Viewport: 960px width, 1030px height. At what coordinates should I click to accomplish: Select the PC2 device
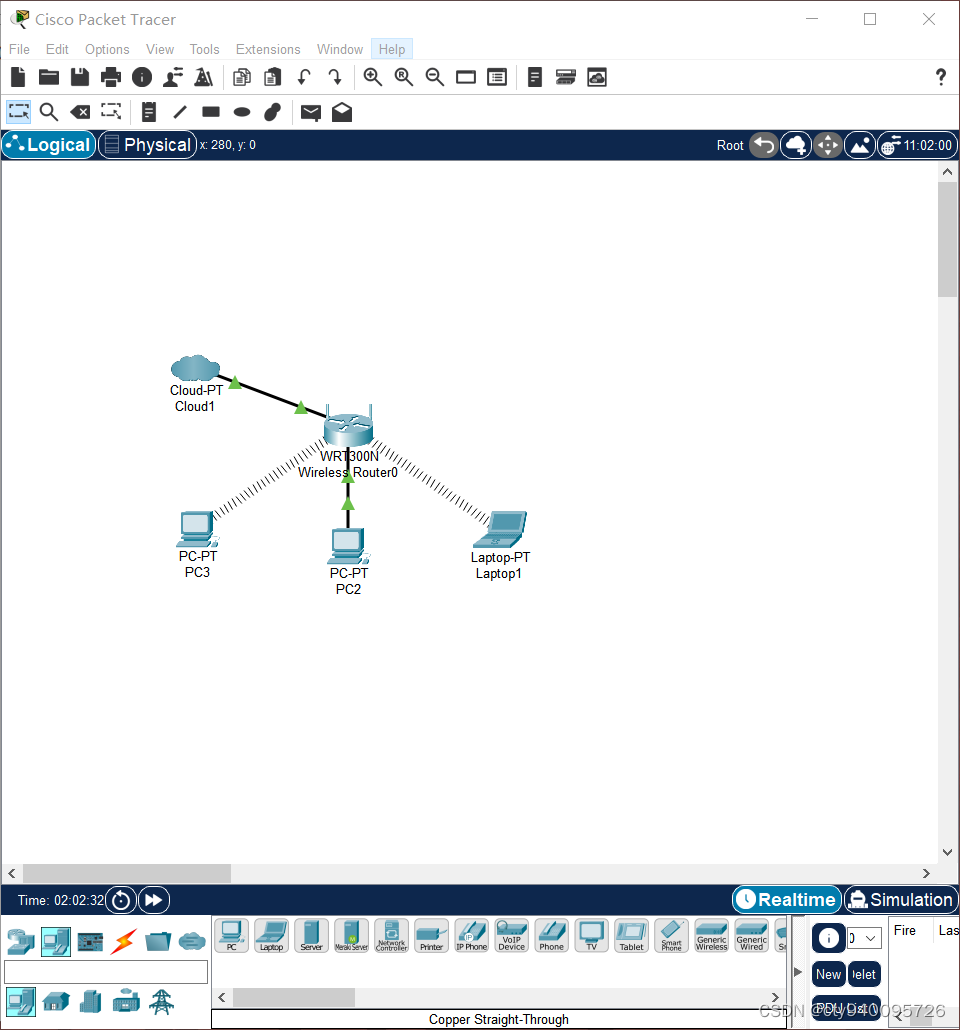pyautogui.click(x=348, y=547)
